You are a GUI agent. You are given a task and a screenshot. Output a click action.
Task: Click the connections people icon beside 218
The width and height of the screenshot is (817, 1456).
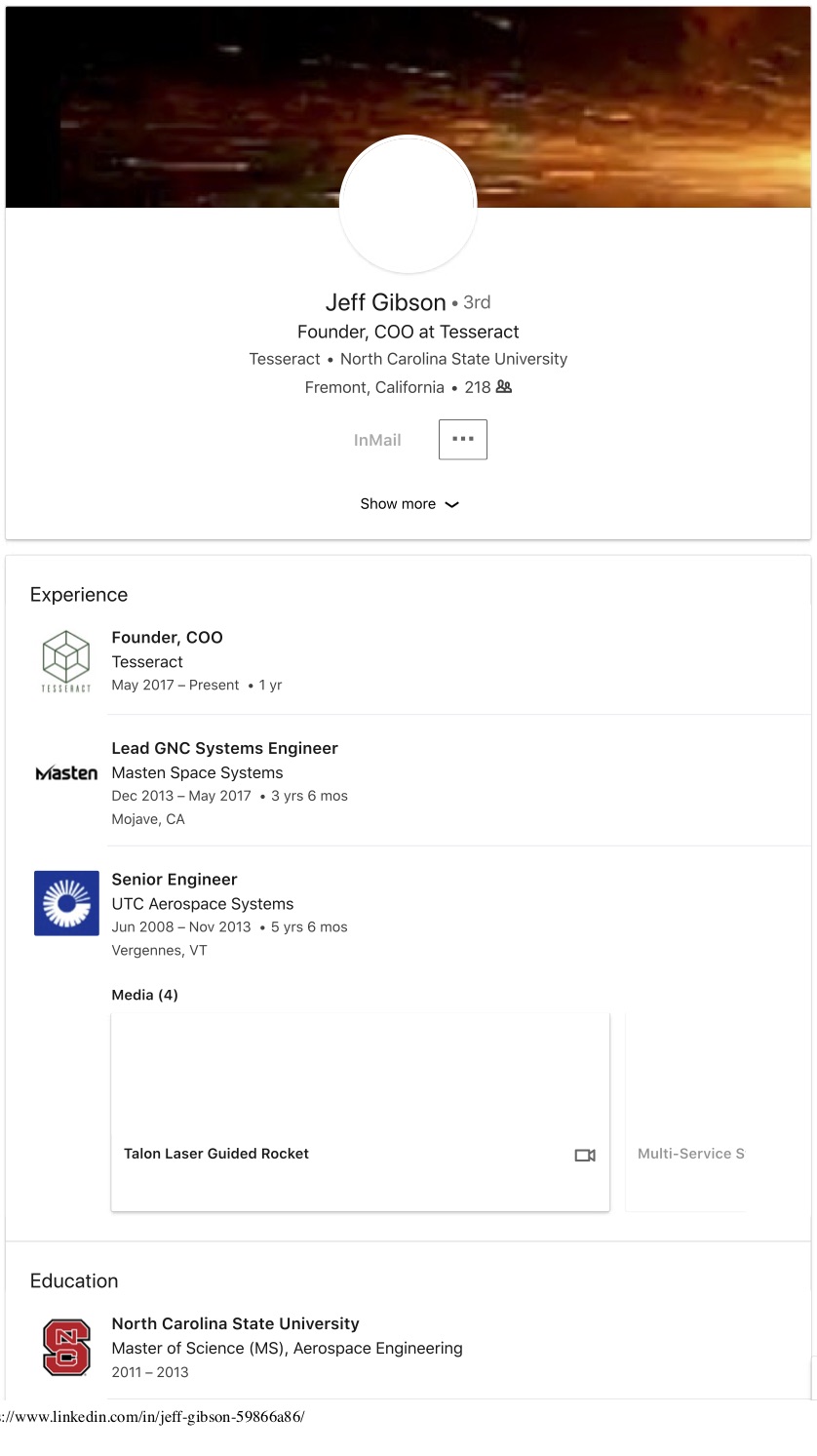pos(504,387)
